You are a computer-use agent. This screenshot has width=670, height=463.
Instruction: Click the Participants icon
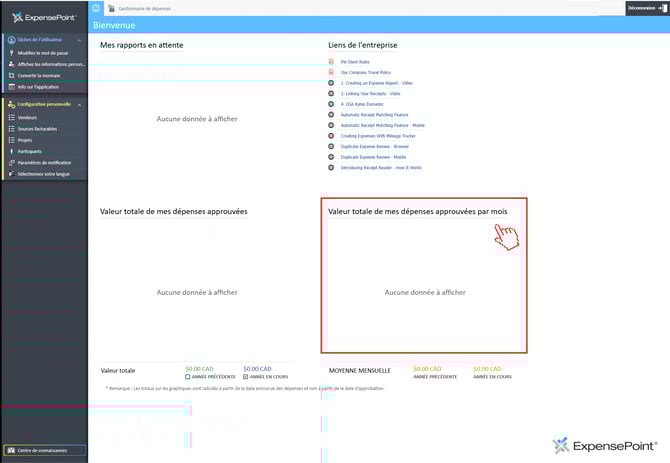(x=12, y=151)
